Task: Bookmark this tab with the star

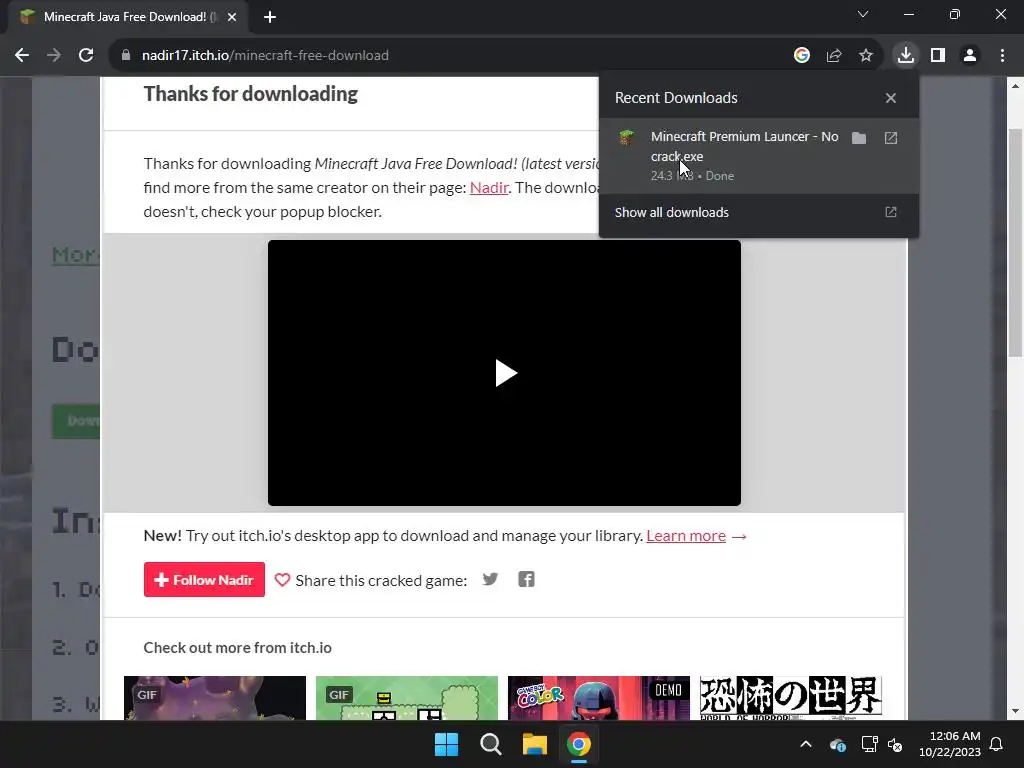Action: point(866,56)
